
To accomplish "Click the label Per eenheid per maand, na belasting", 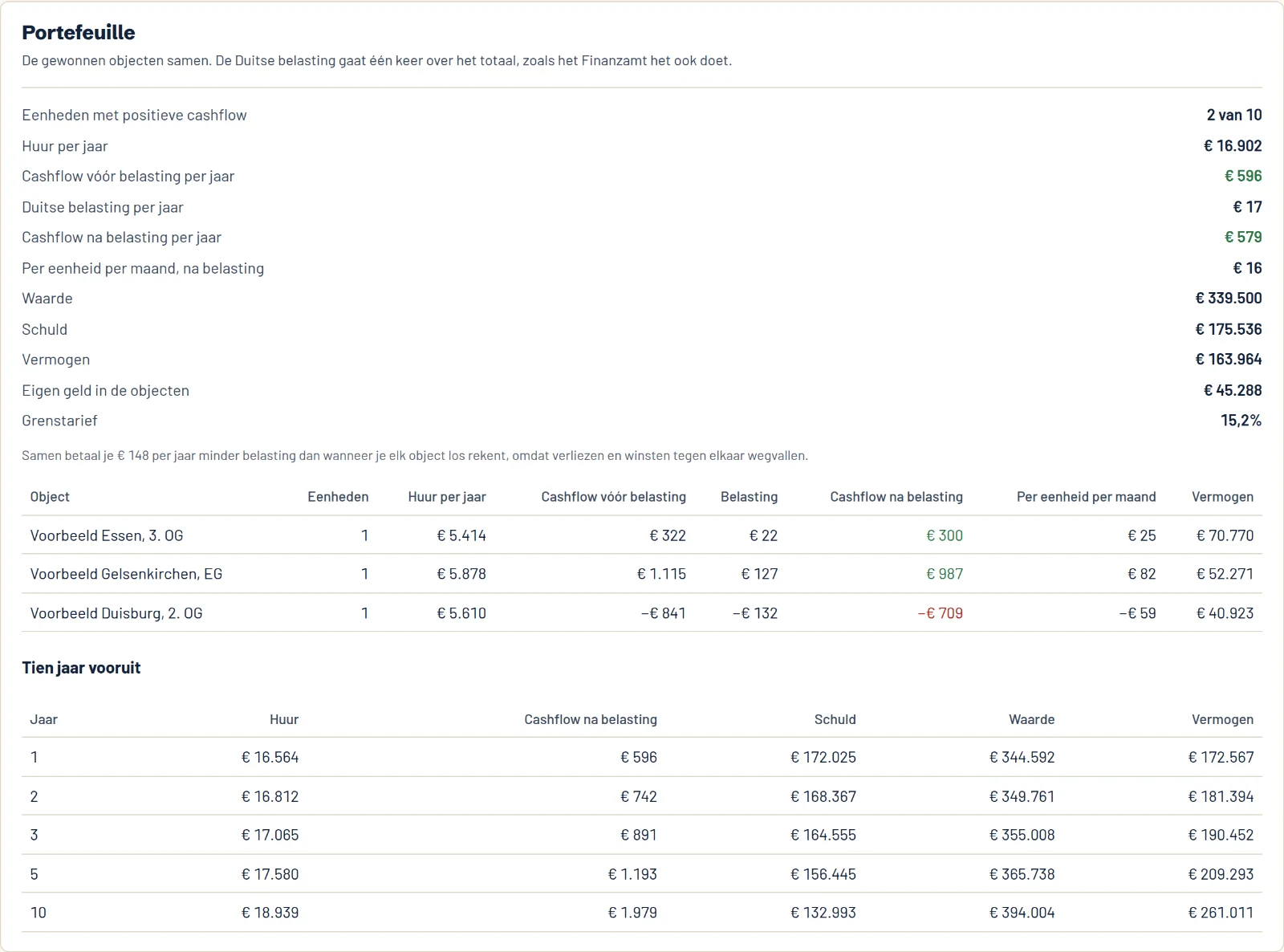I will 143,268.
